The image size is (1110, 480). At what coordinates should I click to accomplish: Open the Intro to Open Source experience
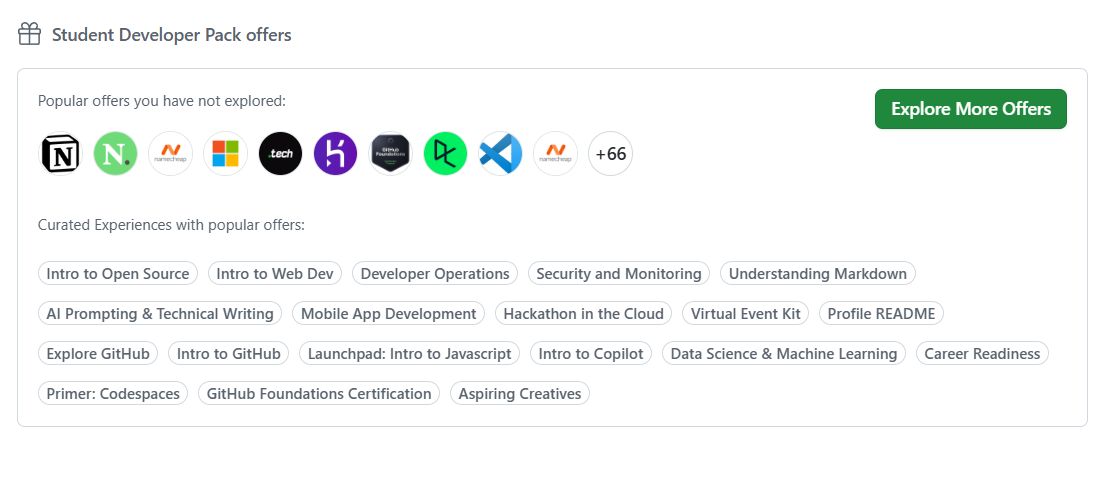tap(118, 273)
